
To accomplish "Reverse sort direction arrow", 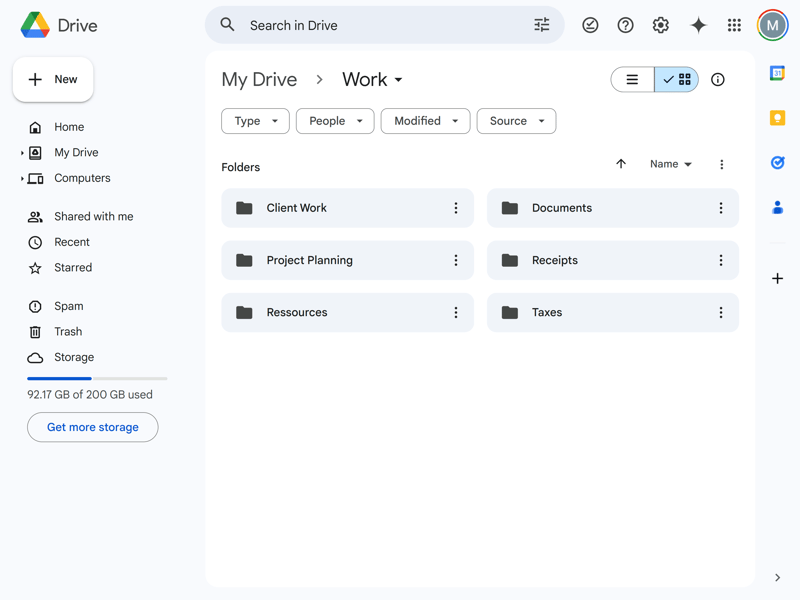I will (x=621, y=164).
